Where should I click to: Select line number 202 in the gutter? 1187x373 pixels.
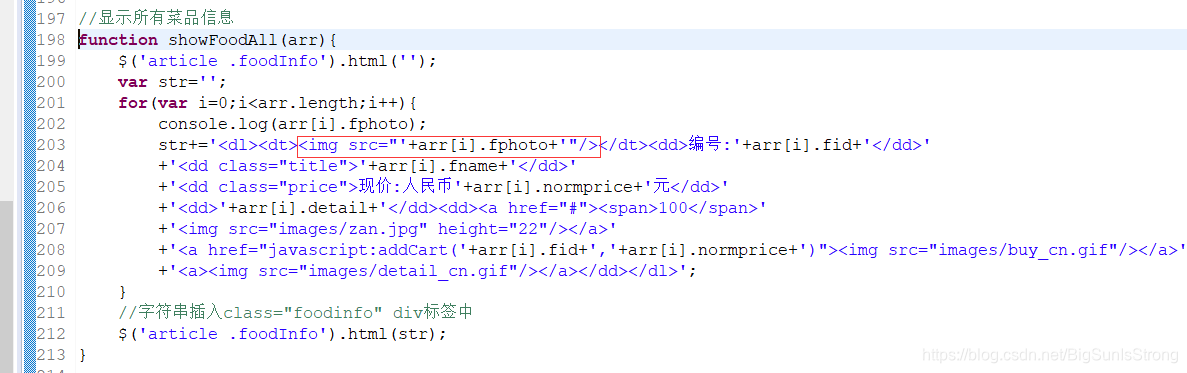(51, 123)
